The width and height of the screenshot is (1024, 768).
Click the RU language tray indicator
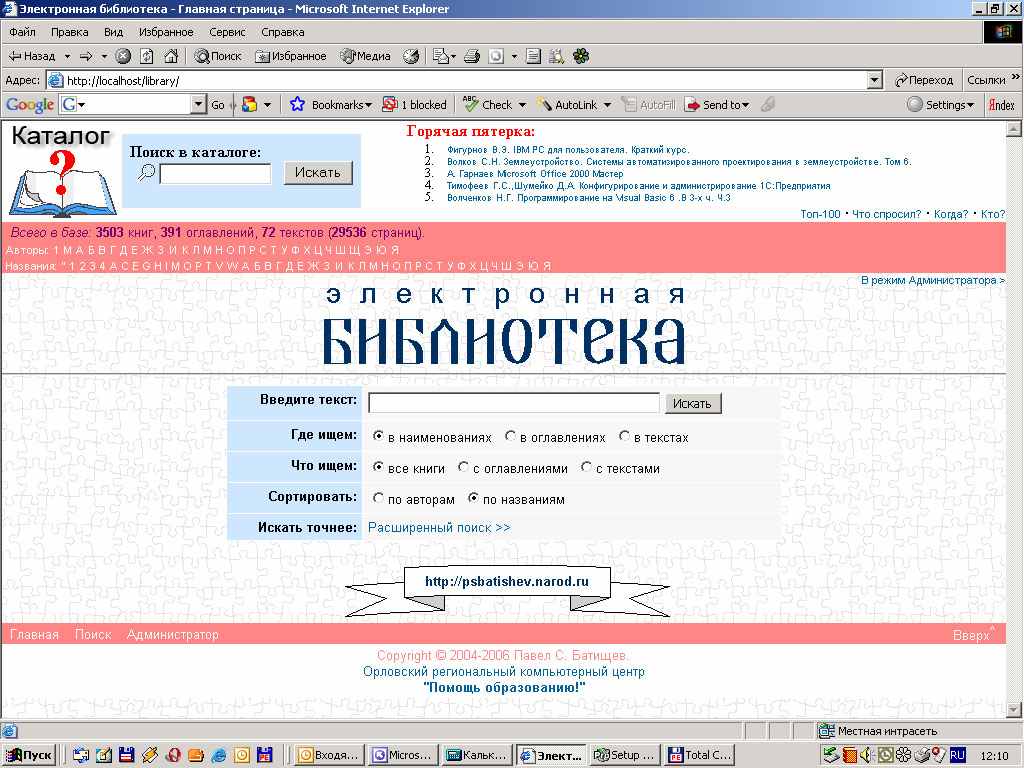(x=957, y=755)
